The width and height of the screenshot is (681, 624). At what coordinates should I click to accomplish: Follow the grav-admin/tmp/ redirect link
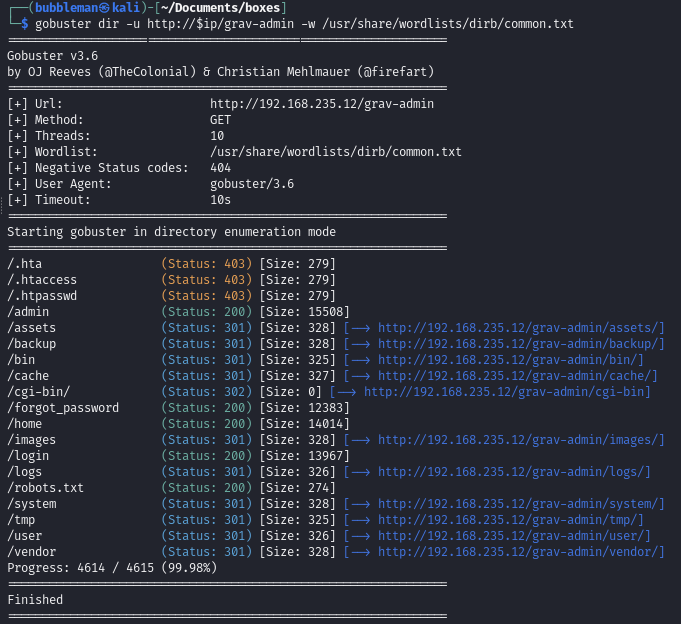pyautogui.click(x=510, y=520)
